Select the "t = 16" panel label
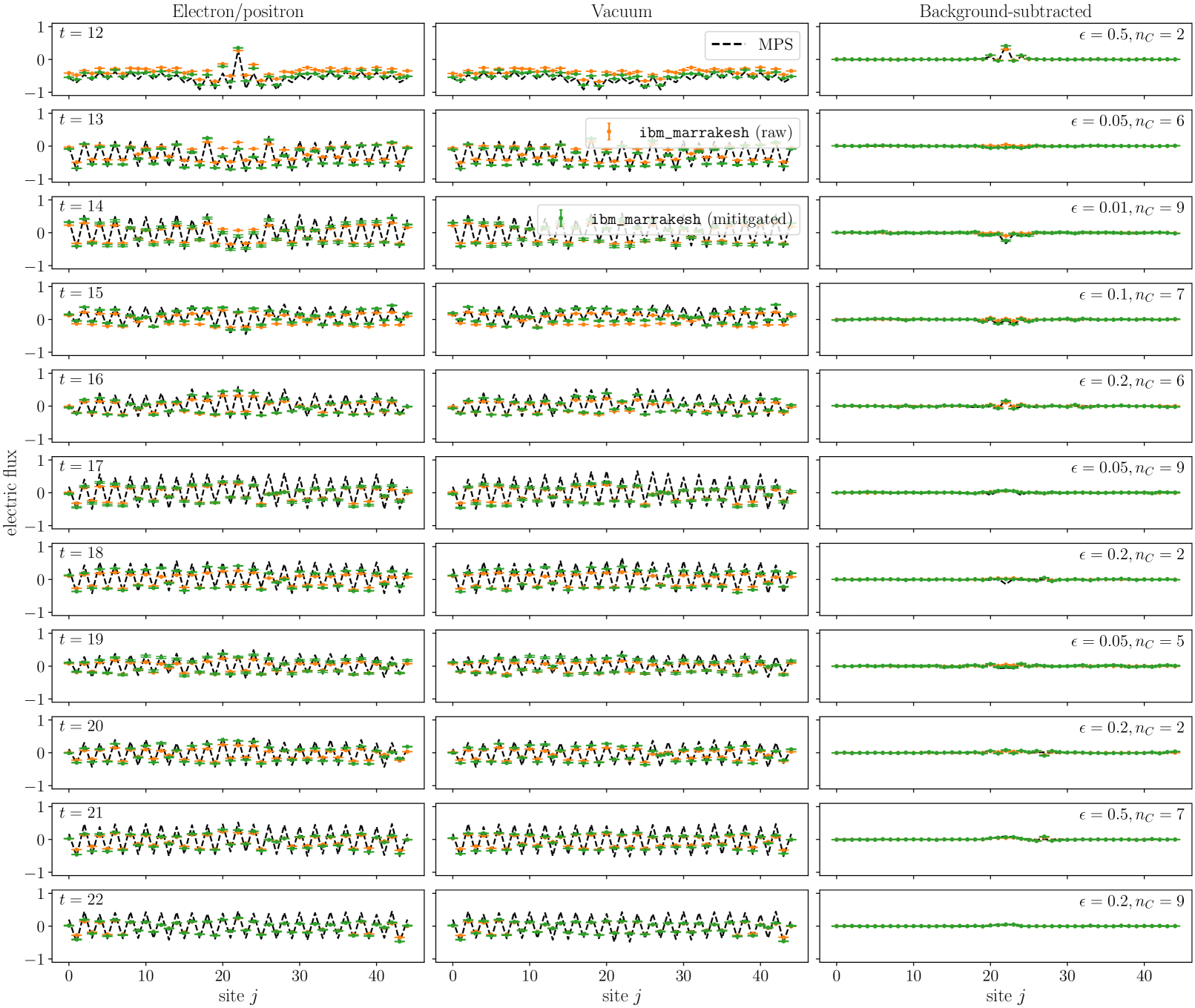Image resolution: width=1195 pixels, height=1008 pixels. tap(82, 379)
